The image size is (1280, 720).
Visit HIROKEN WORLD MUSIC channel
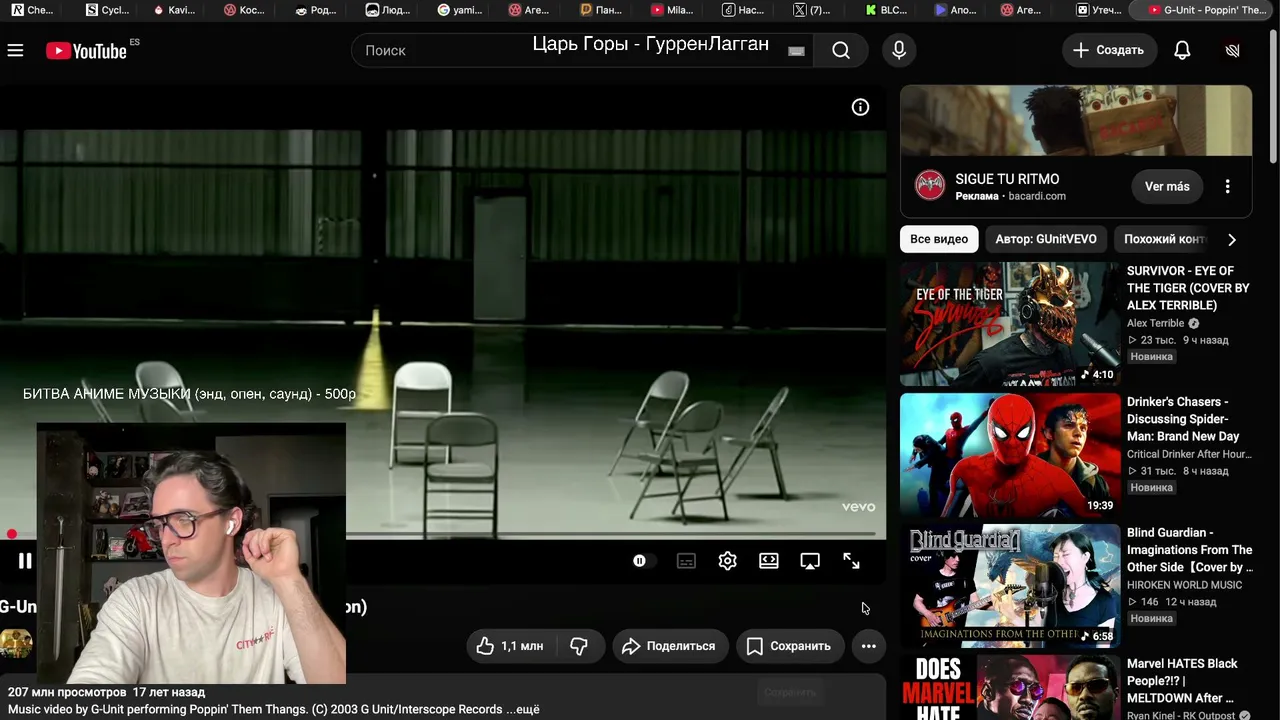click(1184, 585)
